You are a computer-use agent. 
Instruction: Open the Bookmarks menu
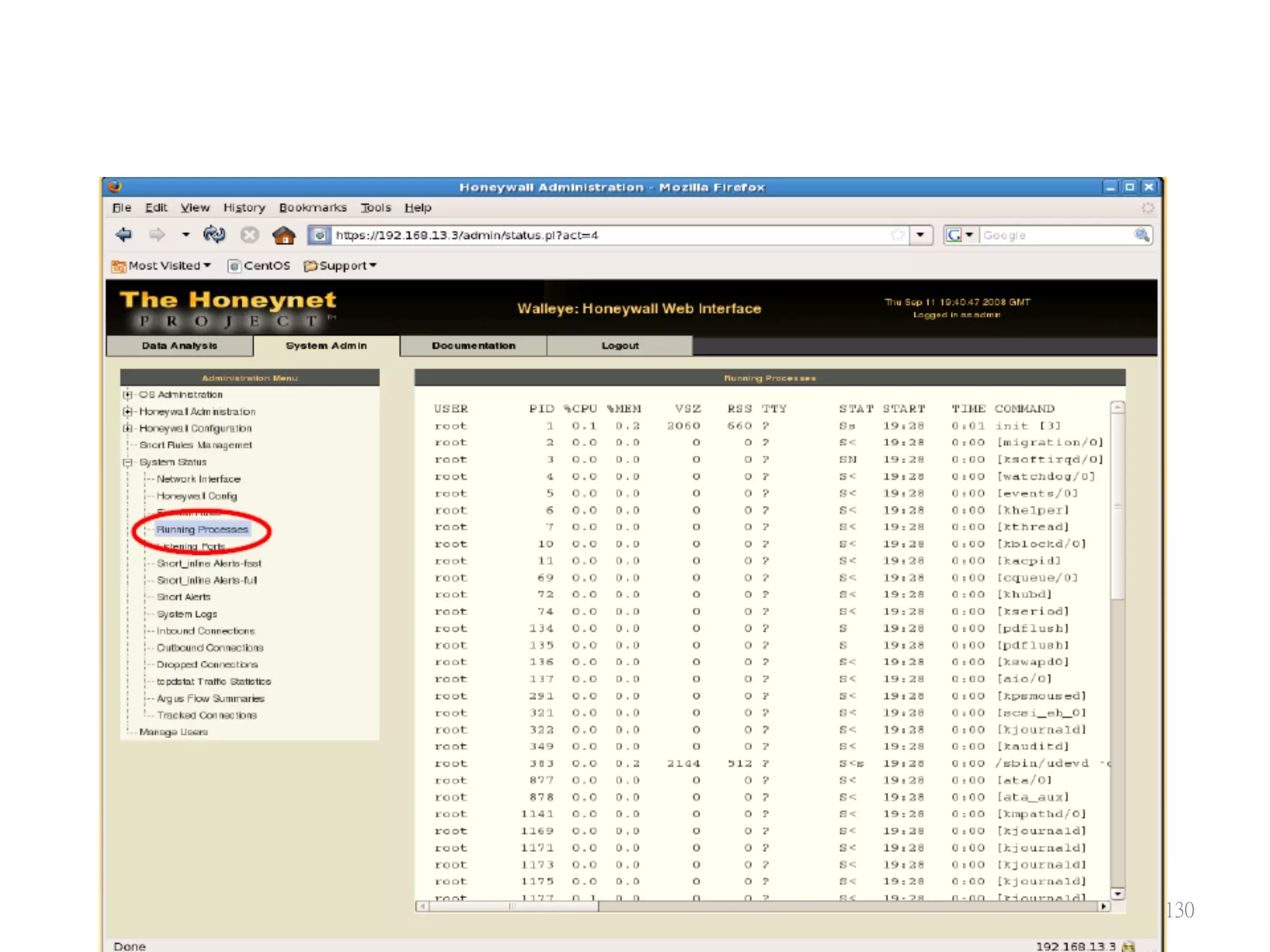pyautogui.click(x=312, y=208)
